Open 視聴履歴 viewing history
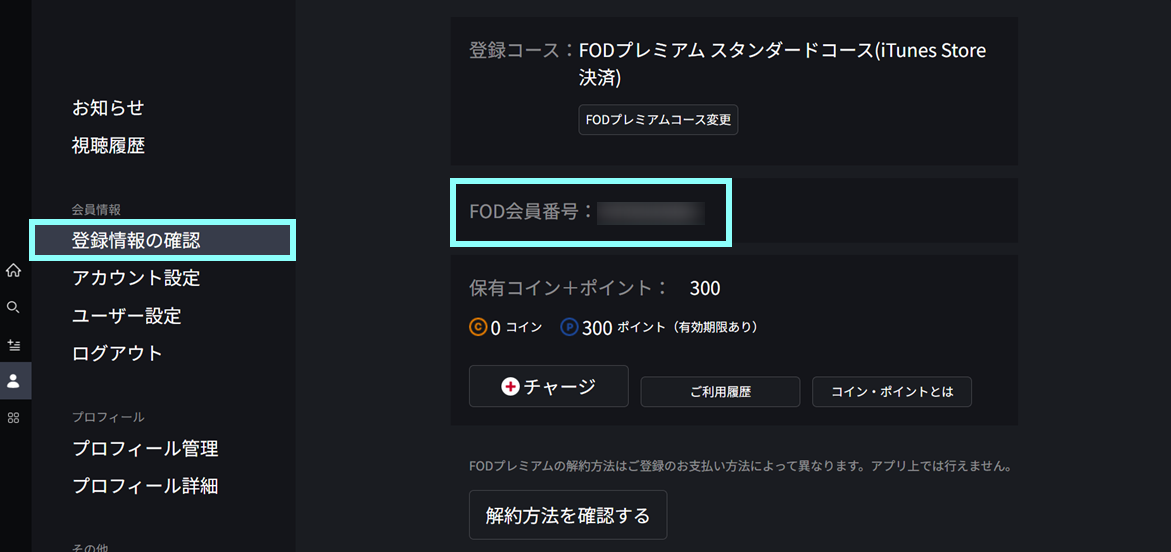Viewport: 1171px width, 552px height. point(108,146)
